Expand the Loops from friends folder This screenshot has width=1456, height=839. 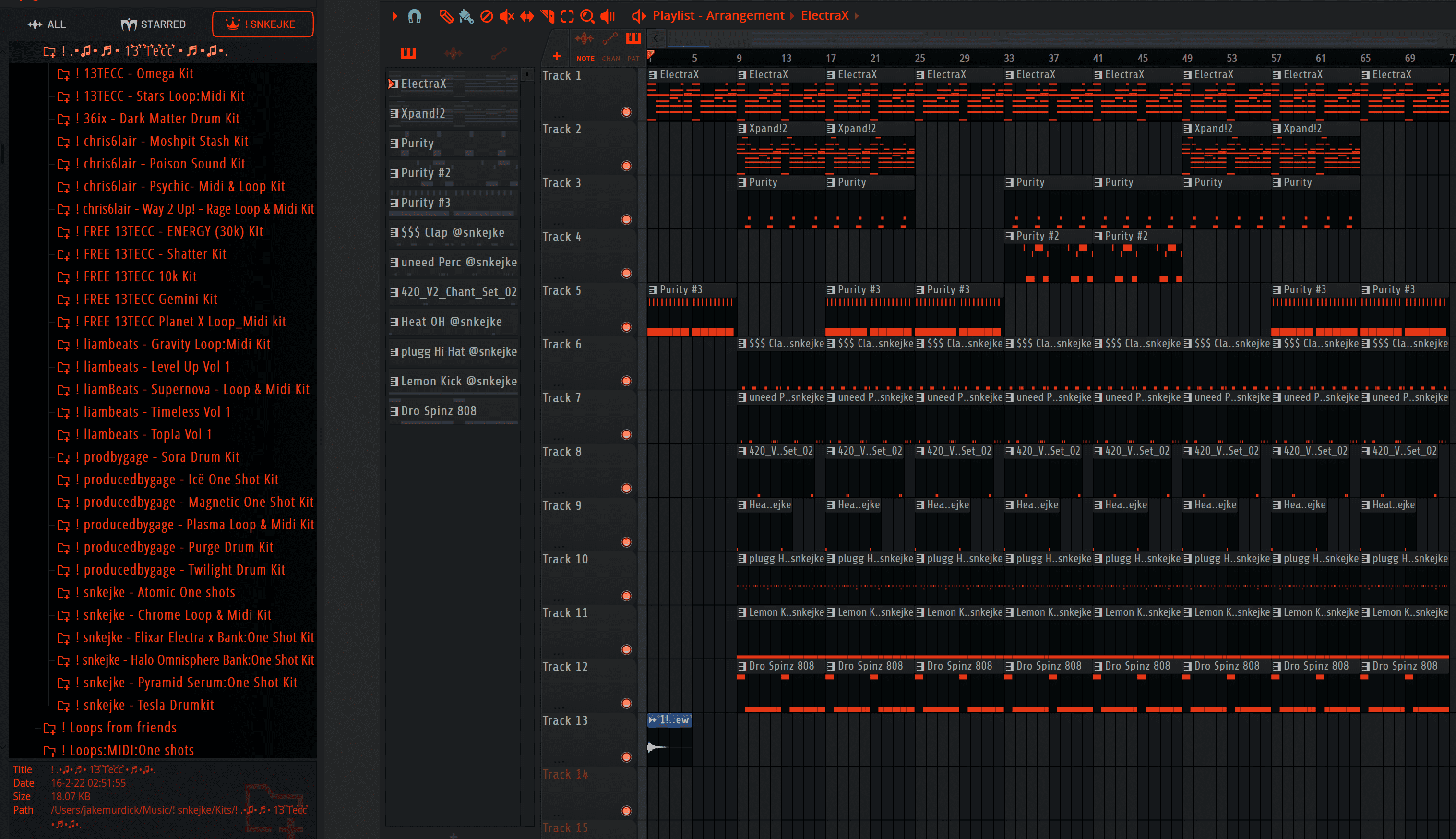point(123,728)
